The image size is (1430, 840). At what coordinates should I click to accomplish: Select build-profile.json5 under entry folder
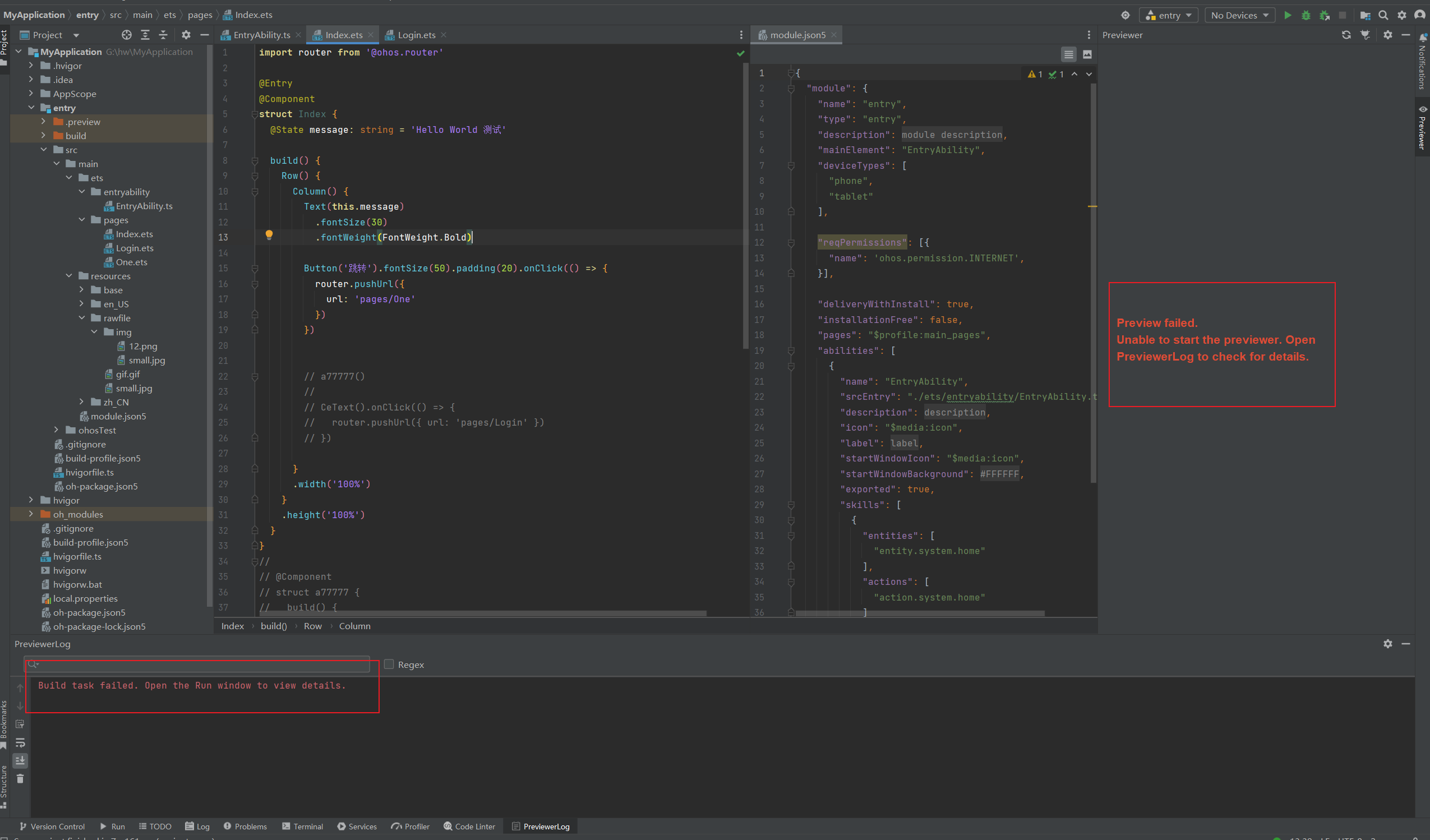(103, 458)
